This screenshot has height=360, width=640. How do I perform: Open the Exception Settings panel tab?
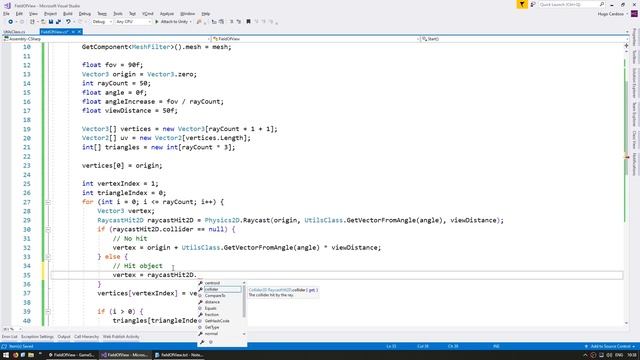point(37,337)
